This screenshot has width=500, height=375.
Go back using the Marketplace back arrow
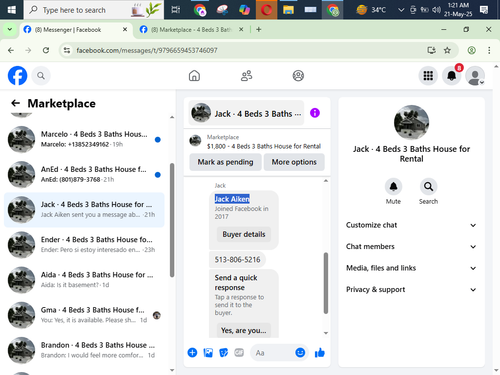(x=15, y=103)
